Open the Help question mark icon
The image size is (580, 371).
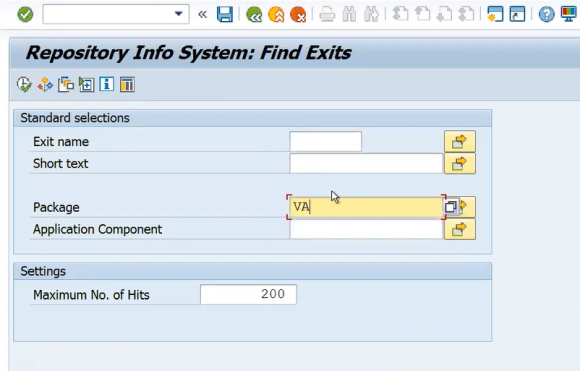click(x=546, y=14)
